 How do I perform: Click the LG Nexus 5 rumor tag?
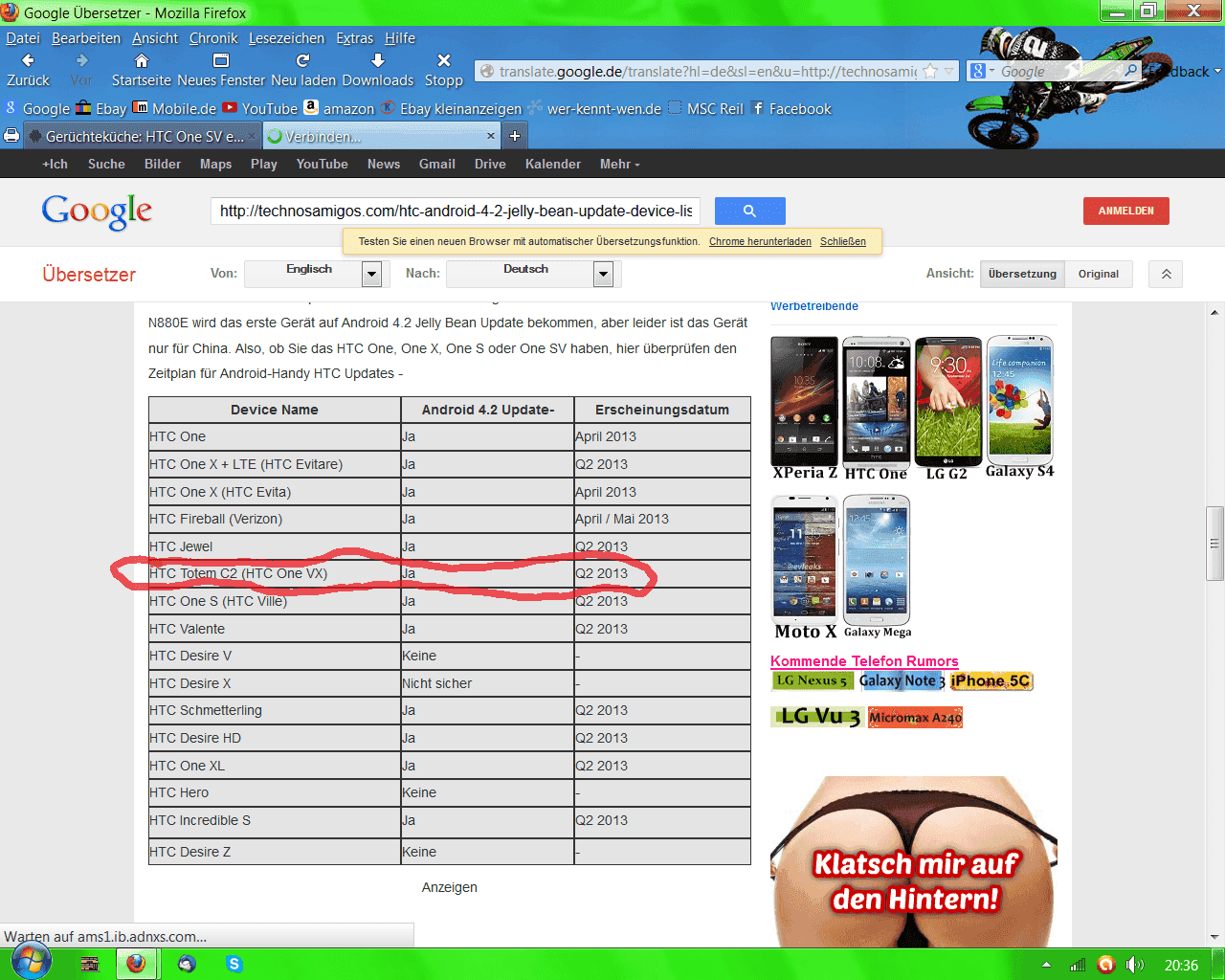(812, 680)
